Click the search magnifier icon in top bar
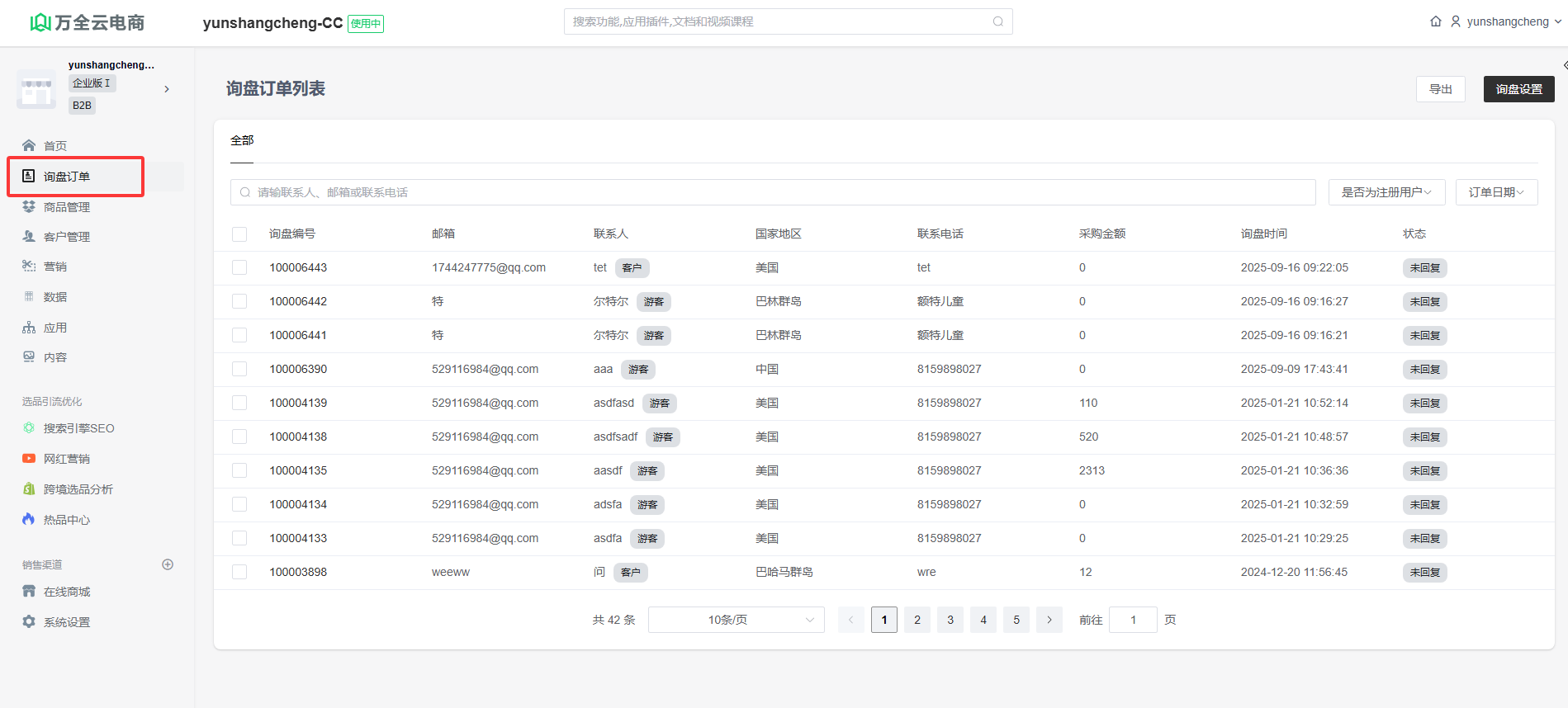The image size is (1568, 708). coord(997,21)
